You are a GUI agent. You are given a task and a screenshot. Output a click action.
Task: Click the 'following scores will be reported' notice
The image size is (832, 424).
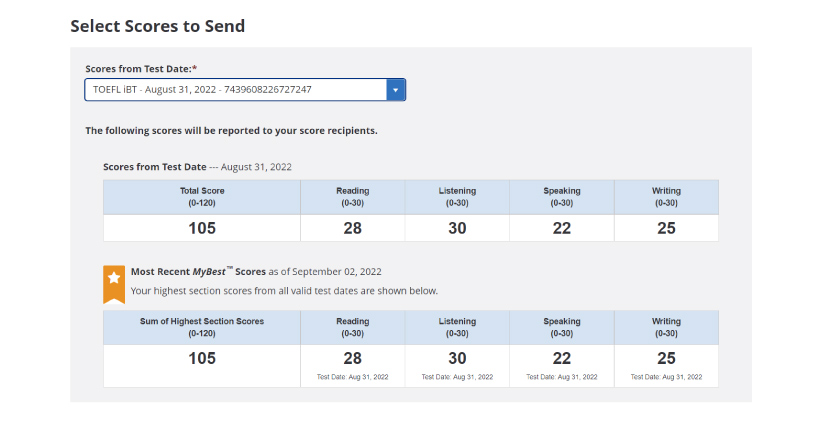coord(231,131)
